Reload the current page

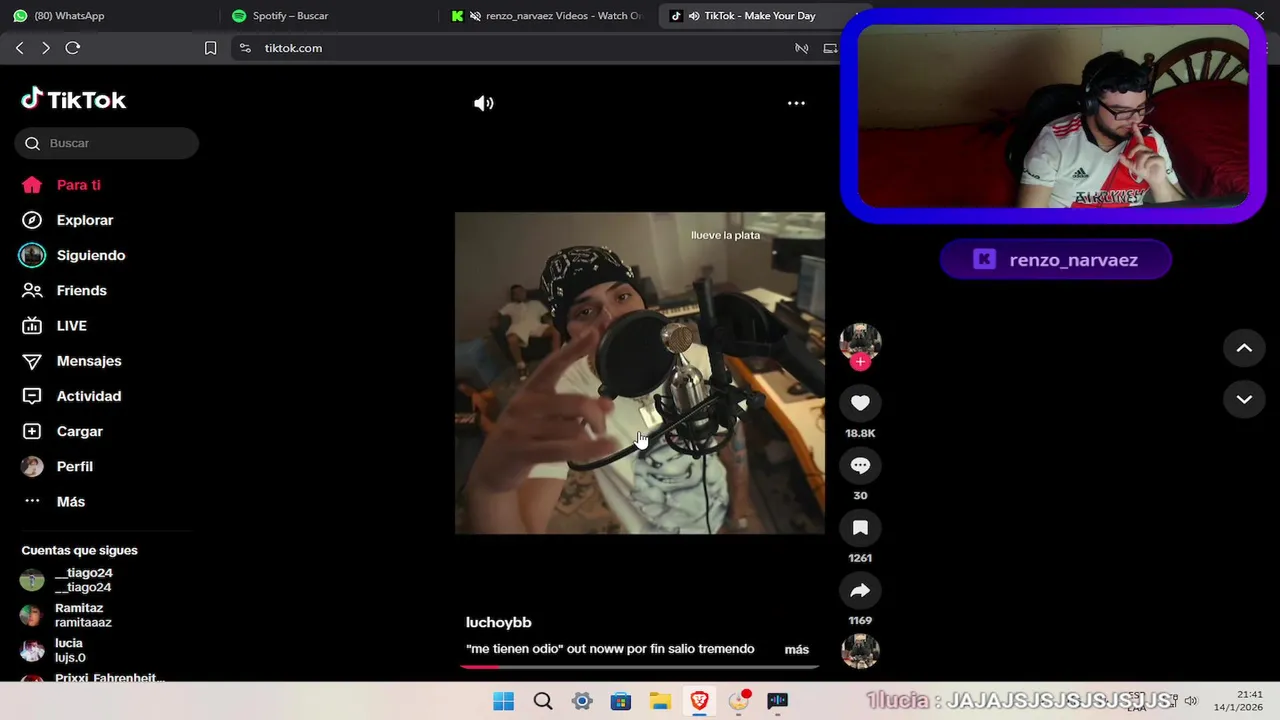[x=73, y=48]
